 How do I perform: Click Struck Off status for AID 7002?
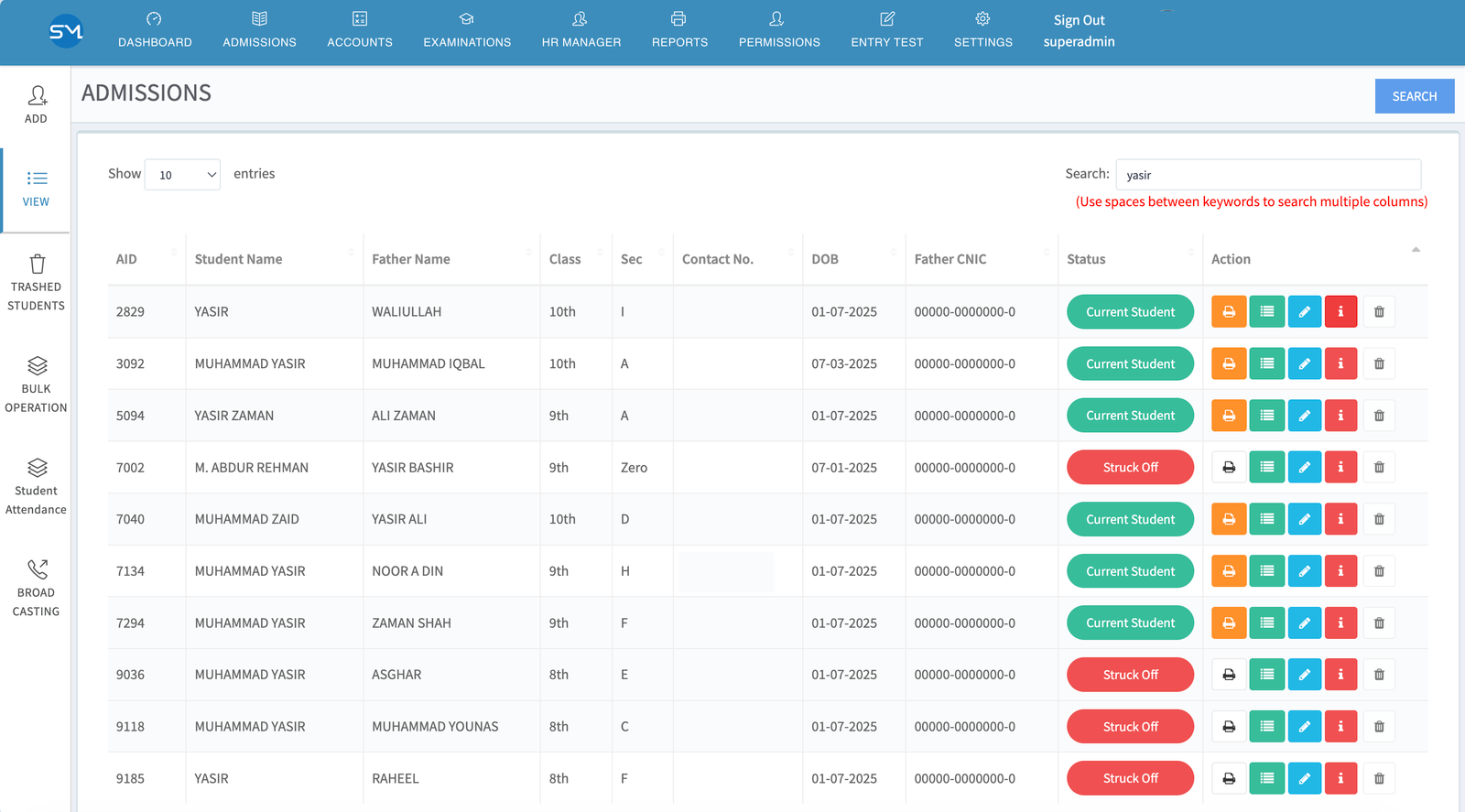pos(1131,468)
